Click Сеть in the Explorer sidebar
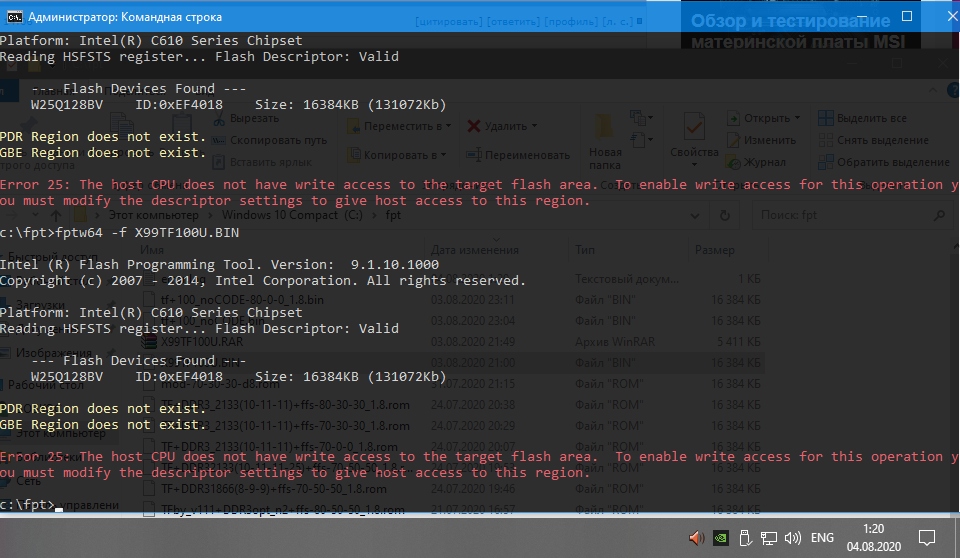This screenshot has height=558, width=960. click(x=29, y=481)
